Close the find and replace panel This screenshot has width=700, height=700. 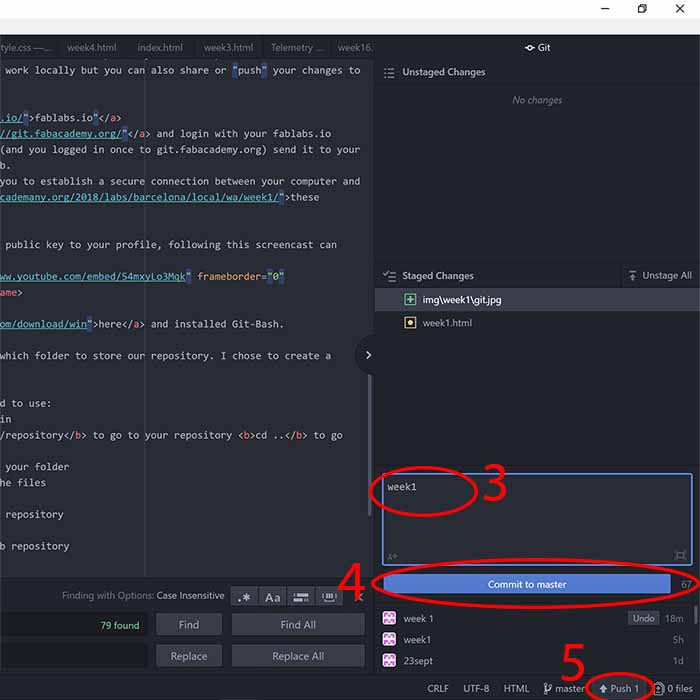click(x=360, y=597)
